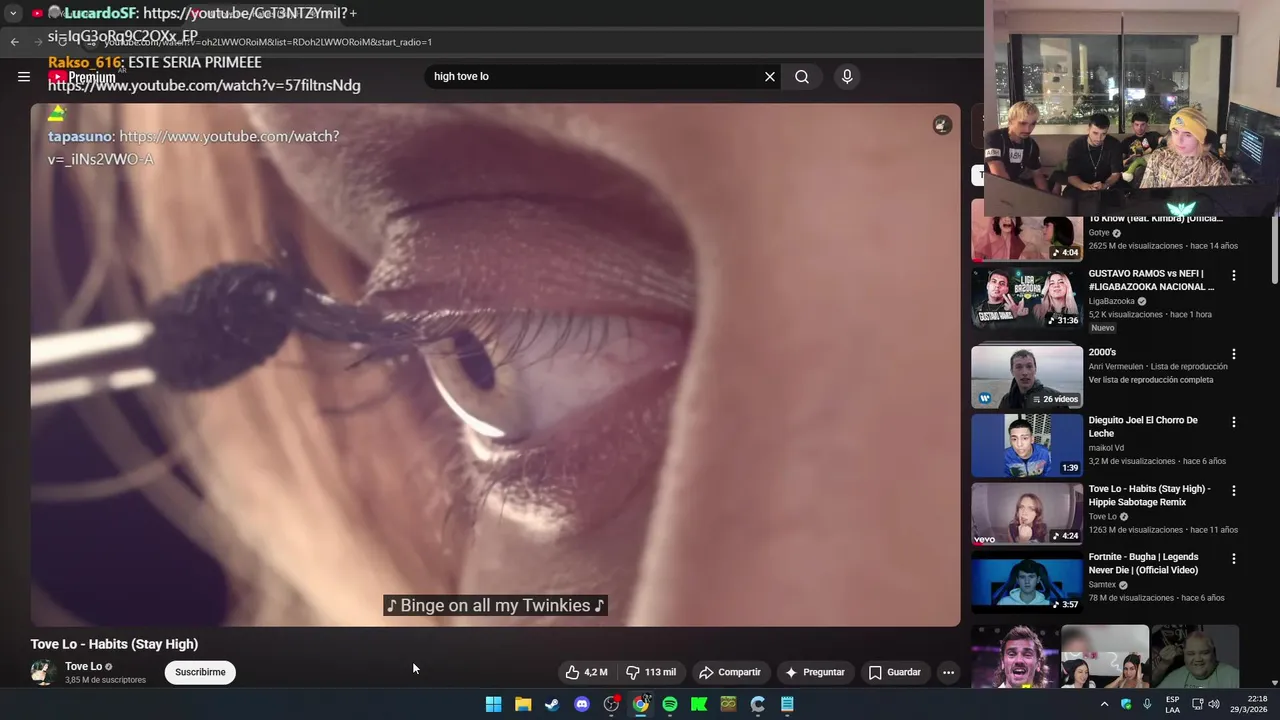
Task: Click the LigaBazooka channel name
Action: pos(1113,301)
